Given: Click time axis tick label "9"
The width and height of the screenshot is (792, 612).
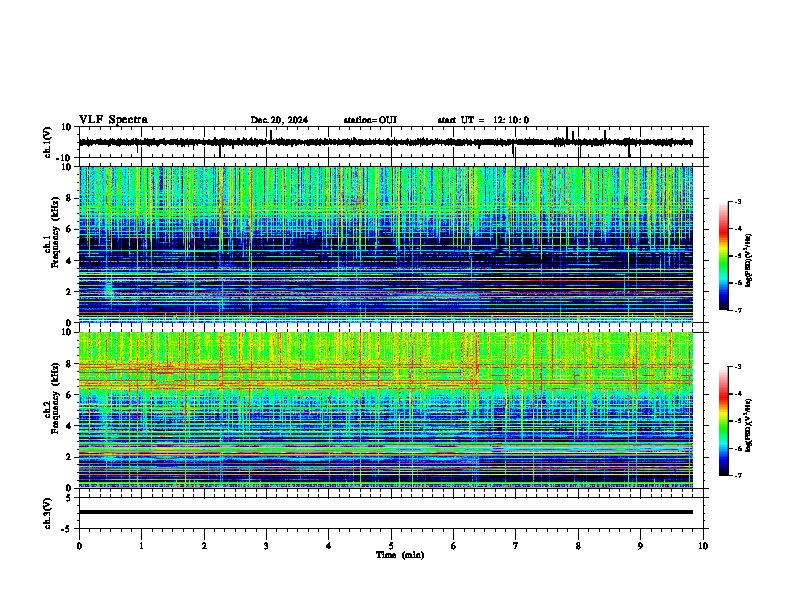Looking at the screenshot, I should point(640,546).
